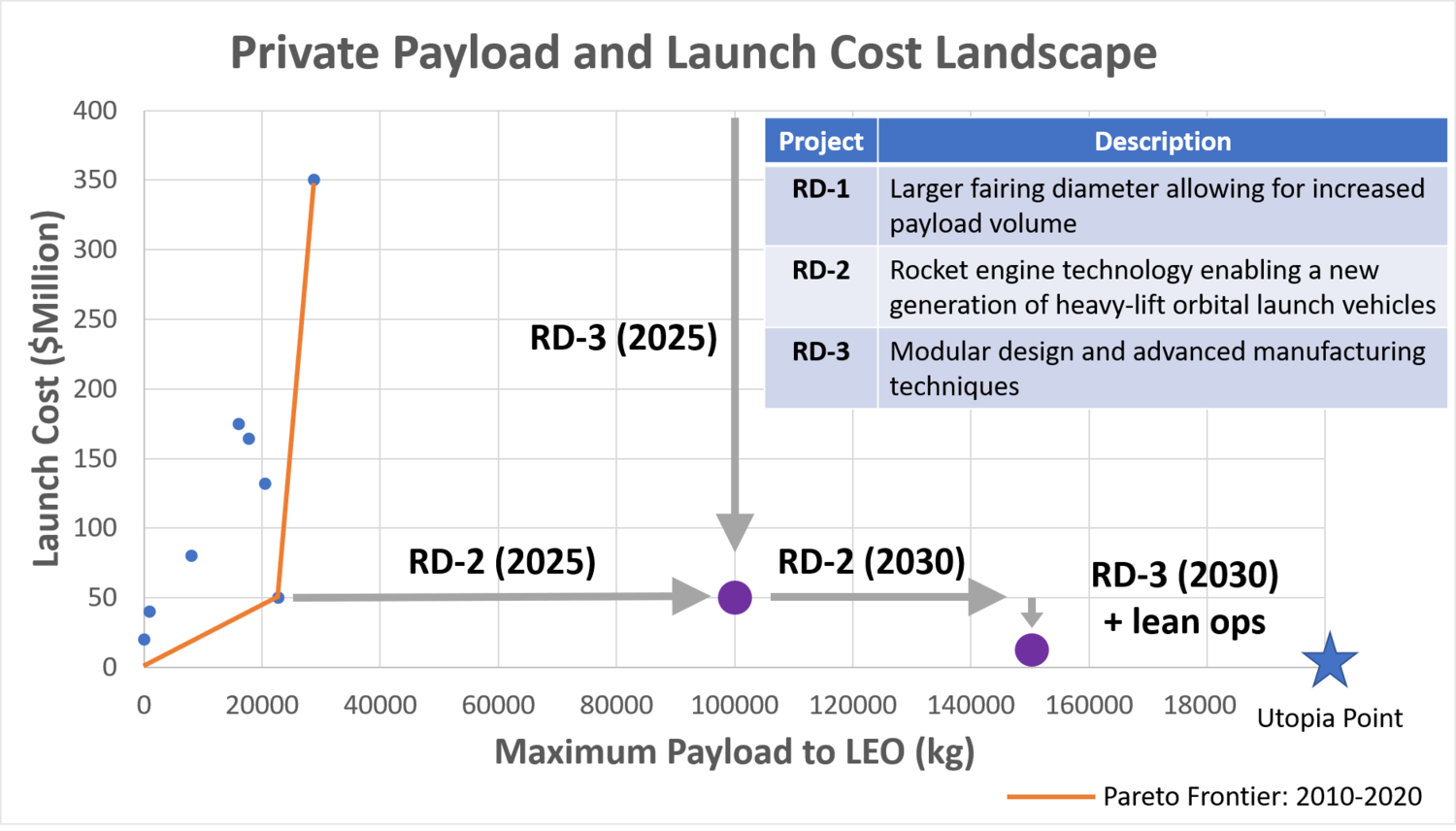Image resolution: width=1456 pixels, height=831 pixels.
Task: Click the Launch Cost ($Million) axis title
Action: [x=47, y=388]
